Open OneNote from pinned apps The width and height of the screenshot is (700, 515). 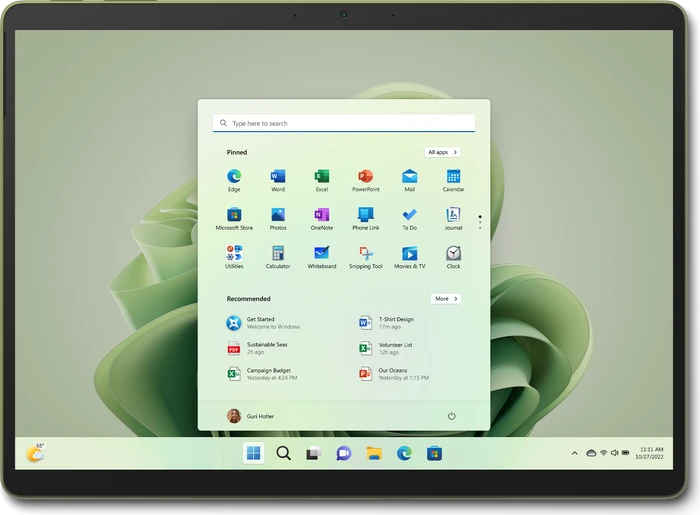321,219
